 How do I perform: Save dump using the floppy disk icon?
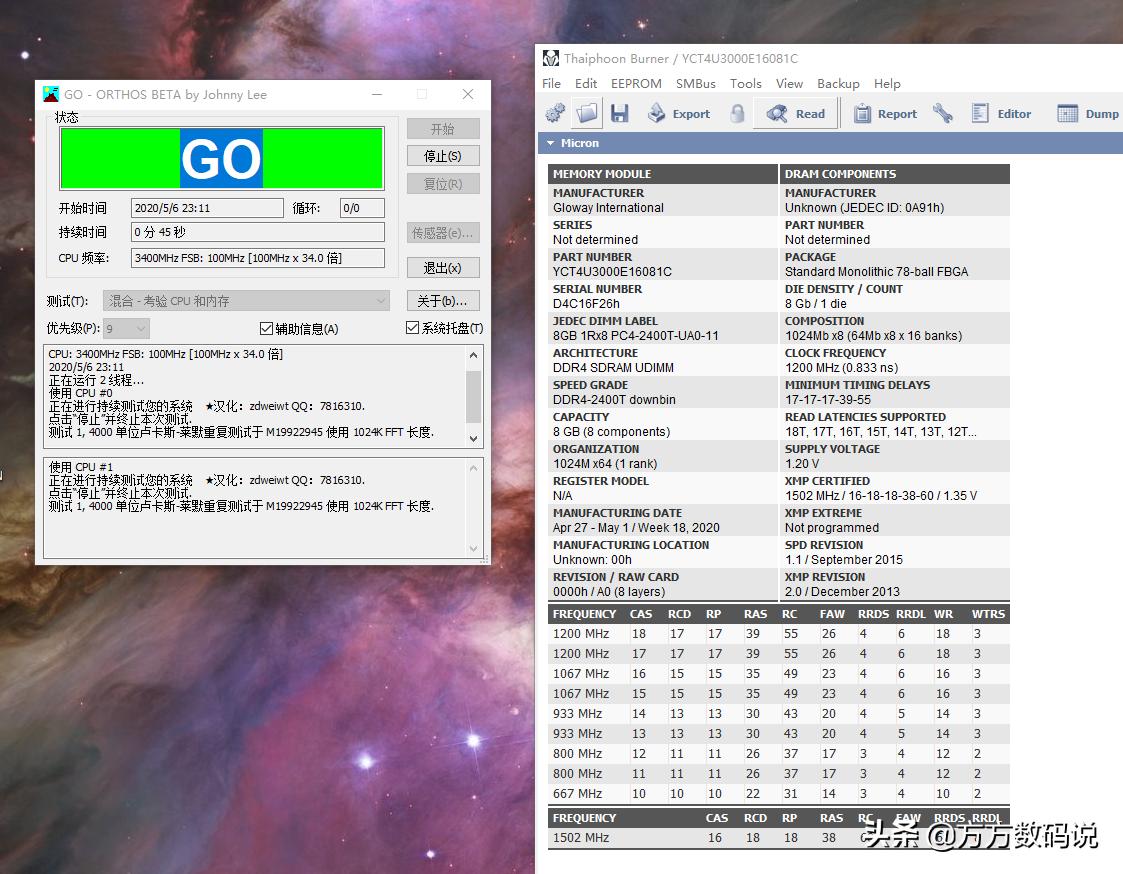620,113
